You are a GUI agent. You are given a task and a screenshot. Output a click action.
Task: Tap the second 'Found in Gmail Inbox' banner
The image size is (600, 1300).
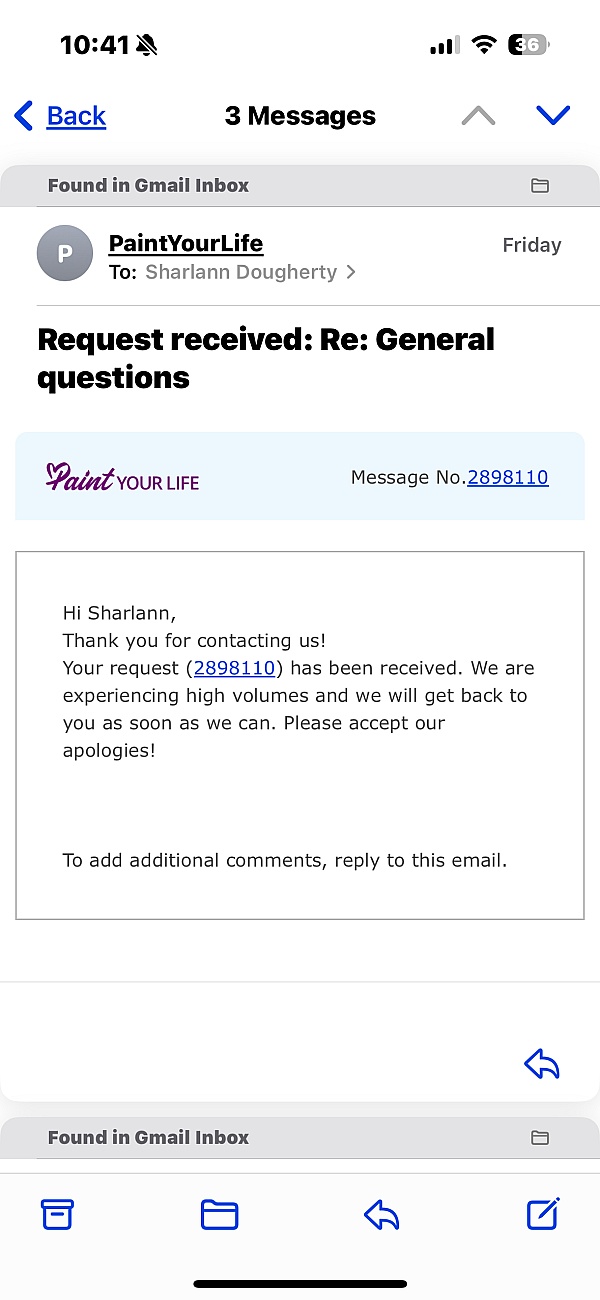point(149,1137)
